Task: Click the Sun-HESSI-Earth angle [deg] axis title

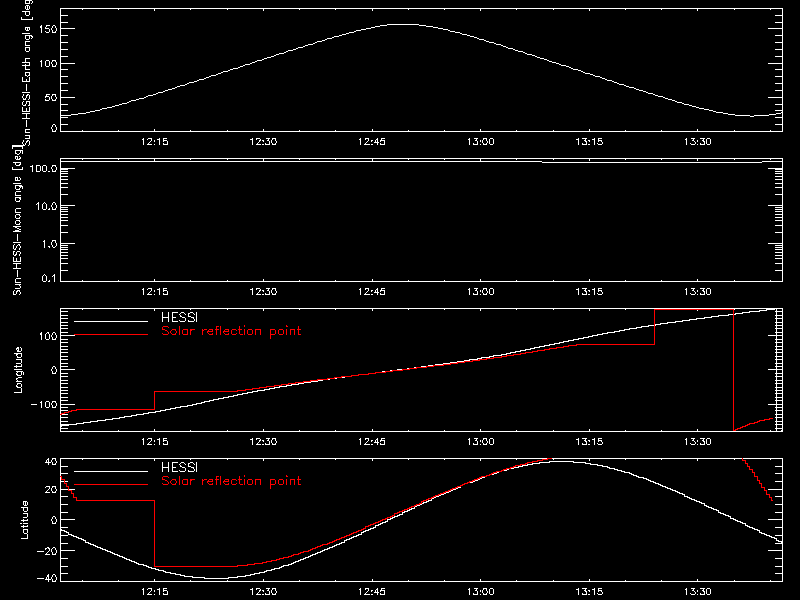Action: (x=28, y=72)
